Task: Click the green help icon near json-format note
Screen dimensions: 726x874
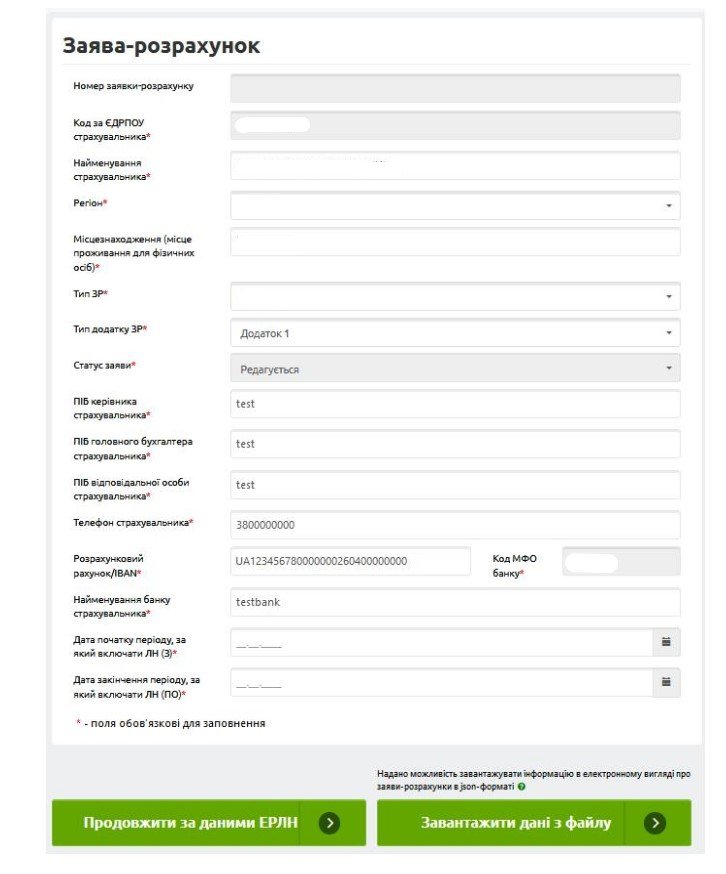Action: pos(522,787)
